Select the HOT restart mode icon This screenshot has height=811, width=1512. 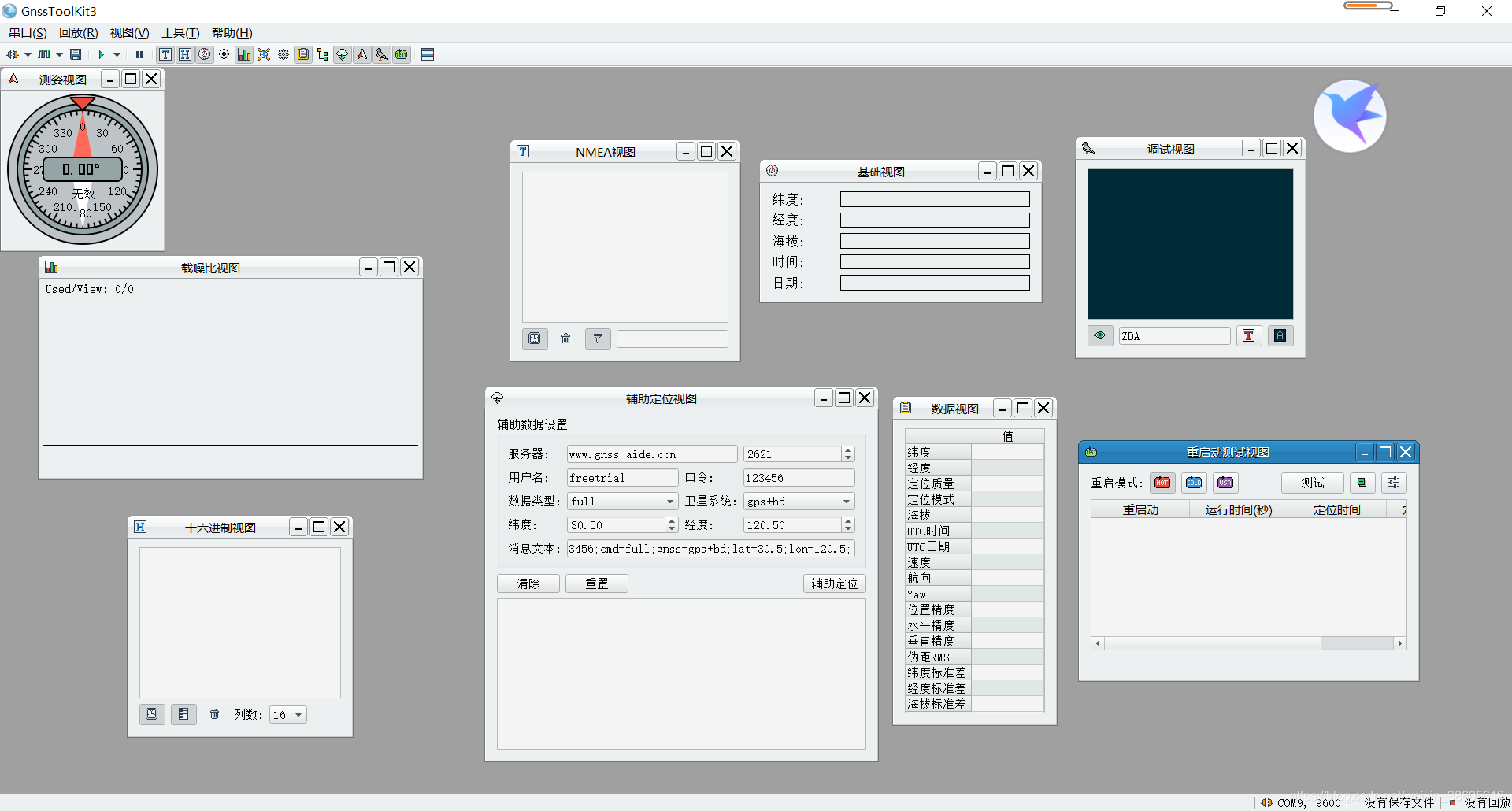coord(1162,483)
